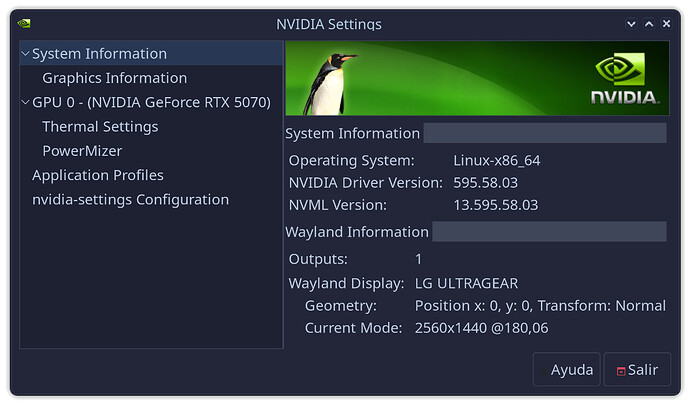Click NVML version value 13.595.58.03
This screenshot has width=690, height=405.
[495, 205]
